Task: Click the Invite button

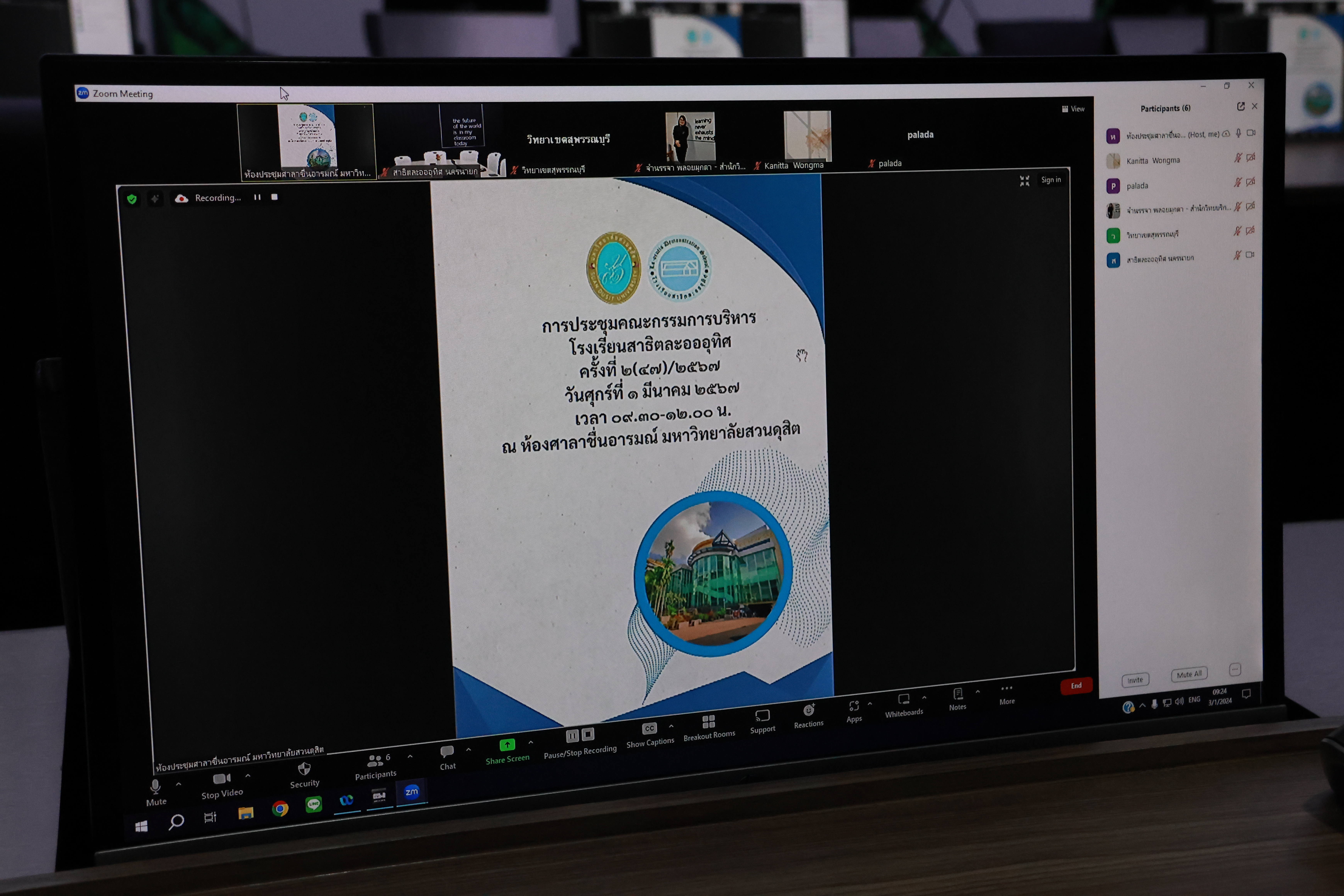Action: pos(1135,680)
